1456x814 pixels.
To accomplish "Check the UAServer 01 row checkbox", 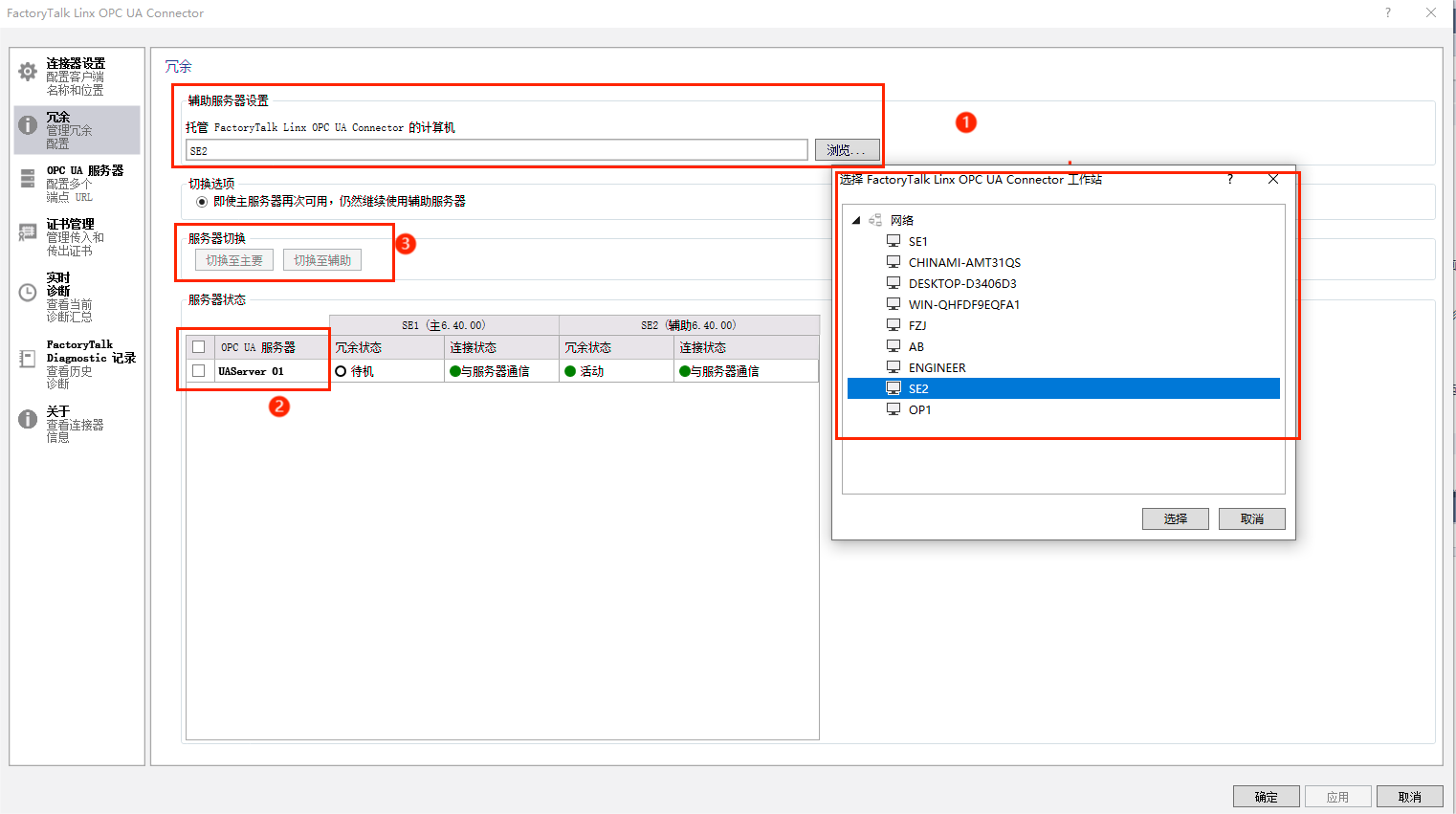I will pos(199,371).
